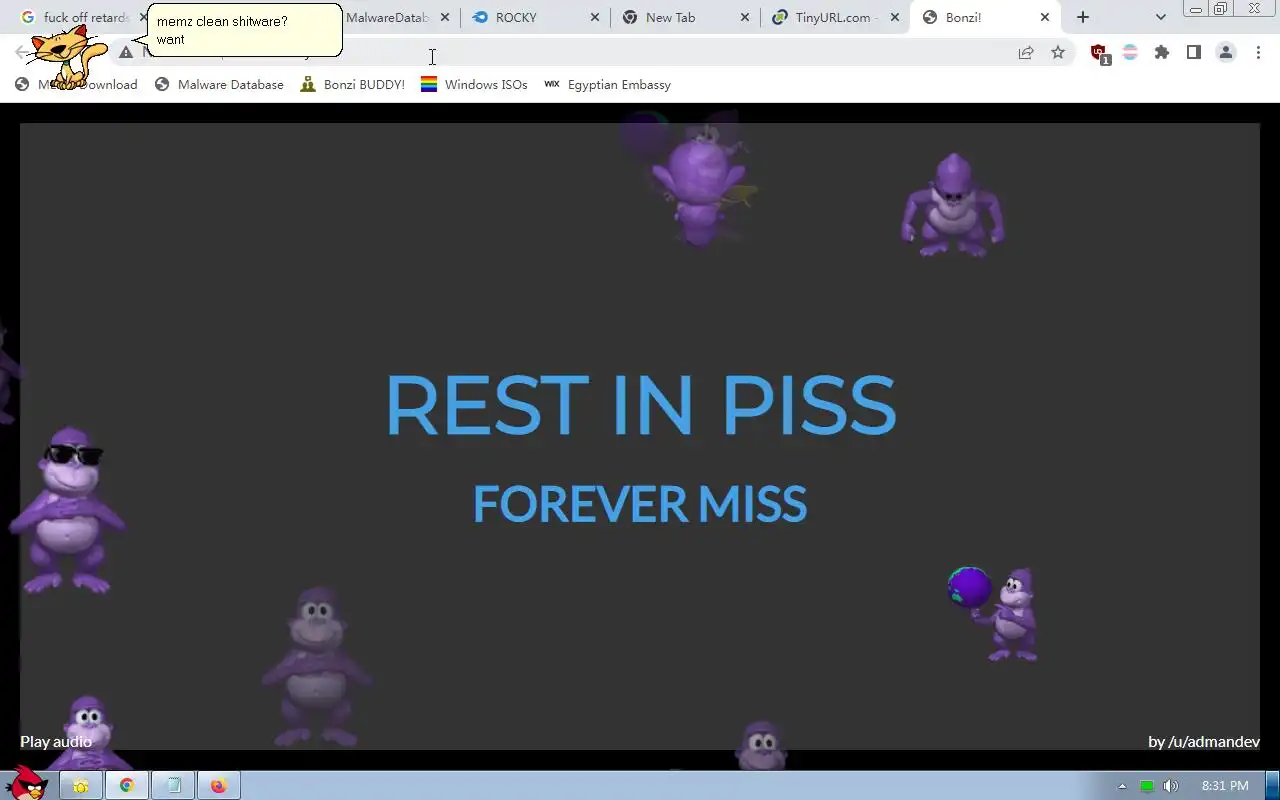Click the orange cat desktop assistant
The height and width of the screenshot is (800, 1280).
pyautogui.click(x=65, y=57)
